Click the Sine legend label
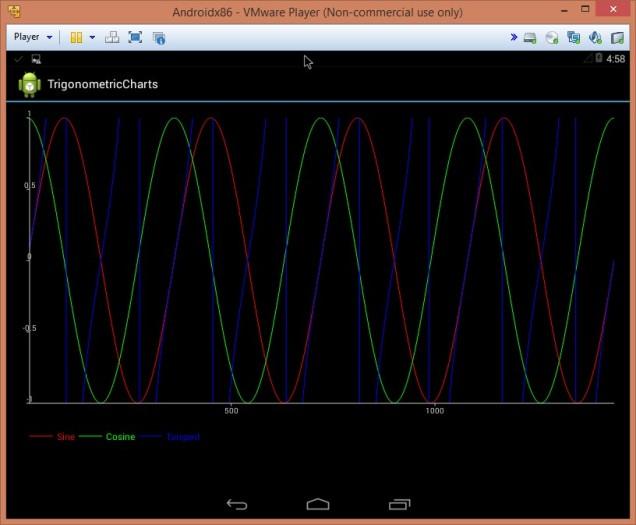This screenshot has width=636, height=525. point(65,437)
